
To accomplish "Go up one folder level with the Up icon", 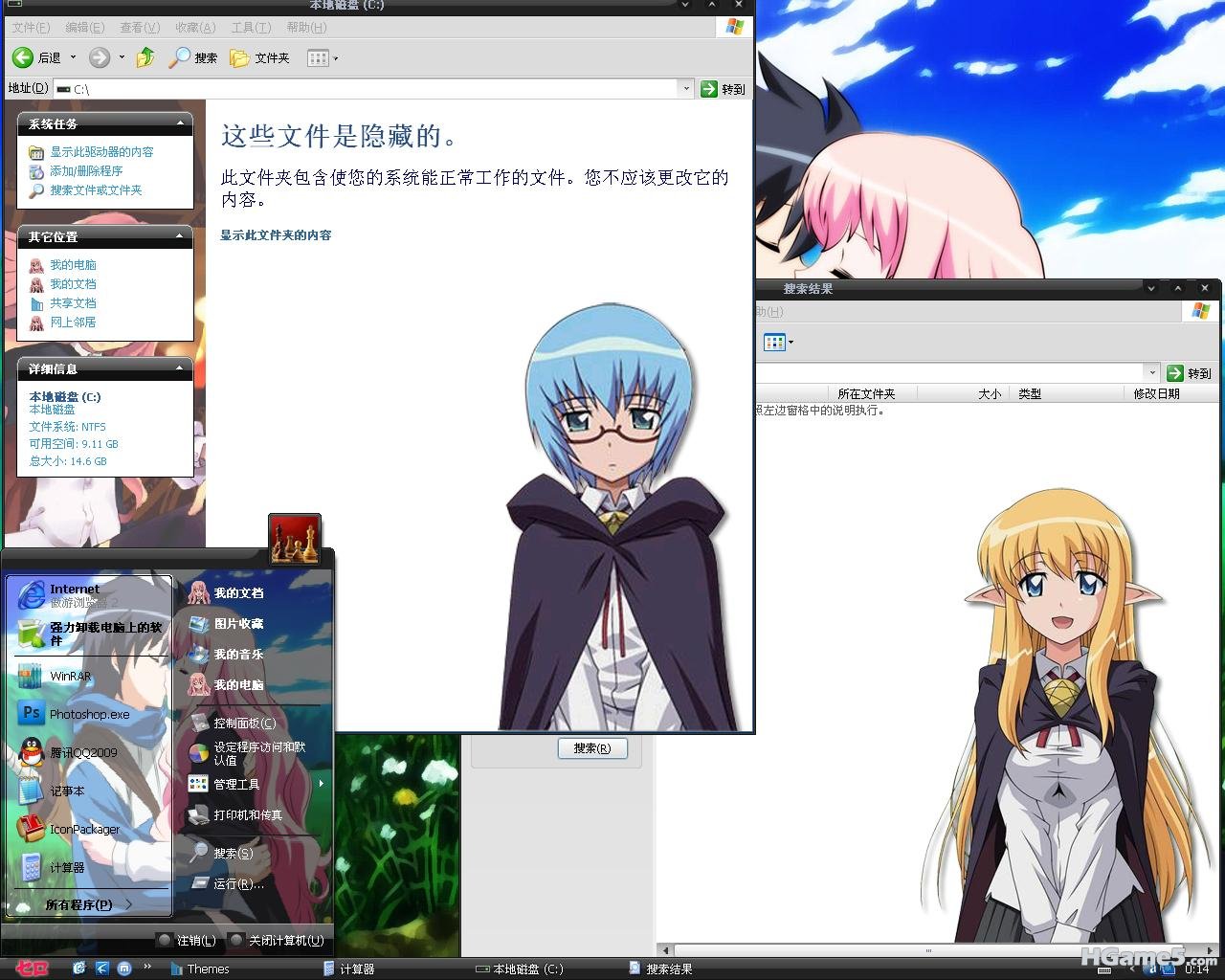I will [x=145, y=58].
